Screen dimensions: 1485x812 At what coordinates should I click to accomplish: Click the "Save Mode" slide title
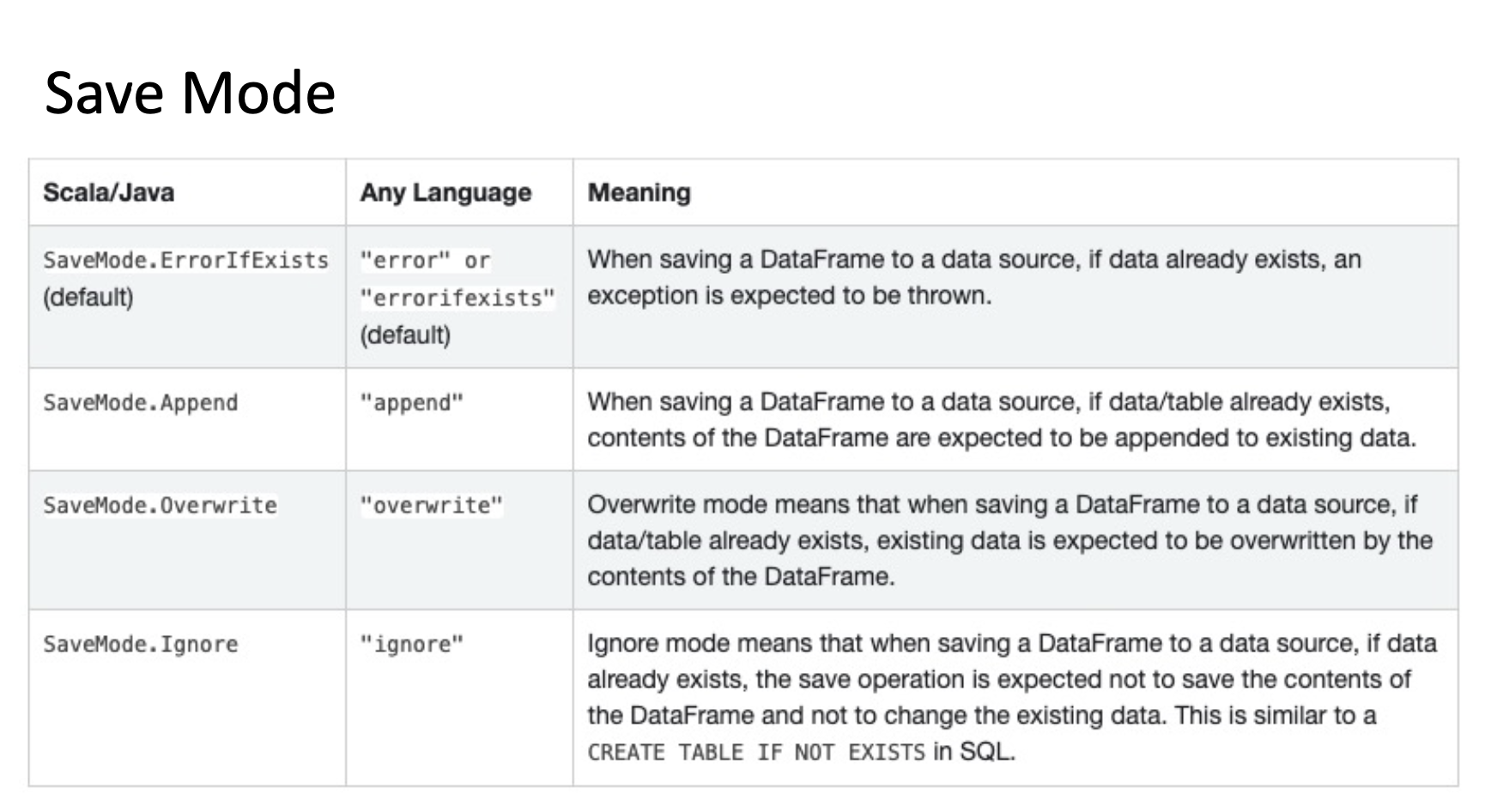[x=190, y=93]
